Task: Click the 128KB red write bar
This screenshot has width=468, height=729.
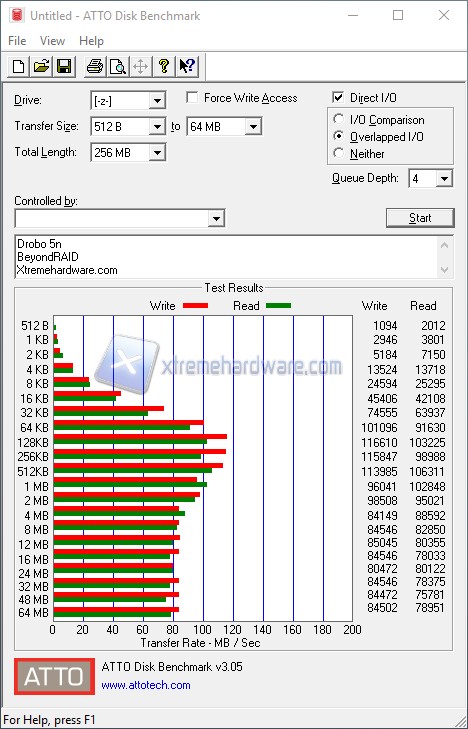Action: (x=140, y=437)
